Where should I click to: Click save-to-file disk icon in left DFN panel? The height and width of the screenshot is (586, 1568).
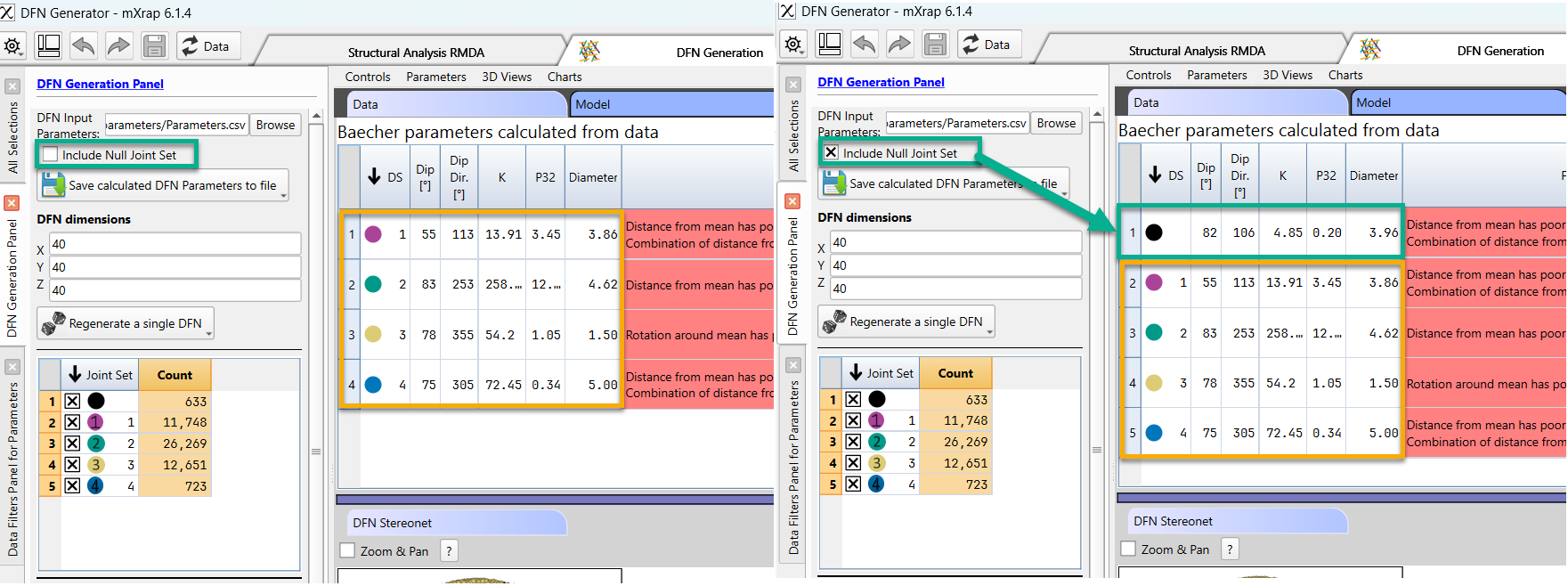coord(53,184)
